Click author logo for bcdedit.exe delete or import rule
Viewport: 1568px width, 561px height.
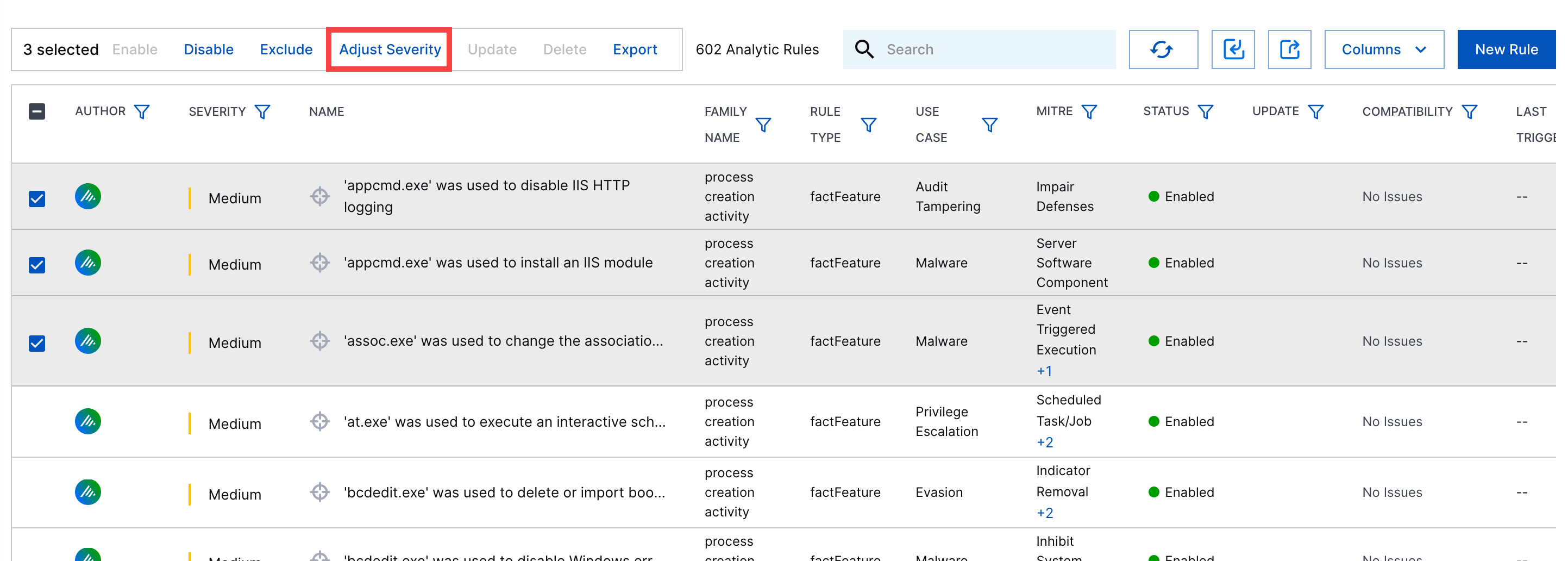pos(87,491)
